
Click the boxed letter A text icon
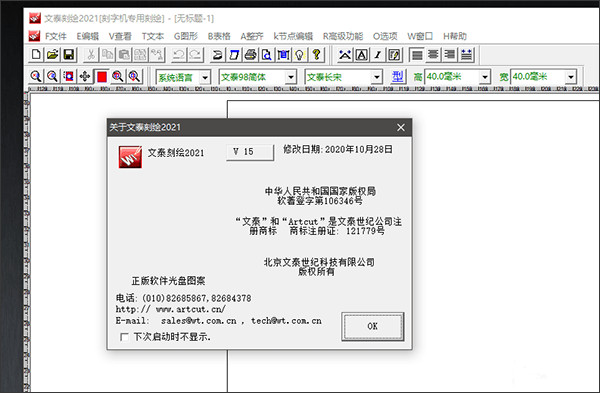362,55
